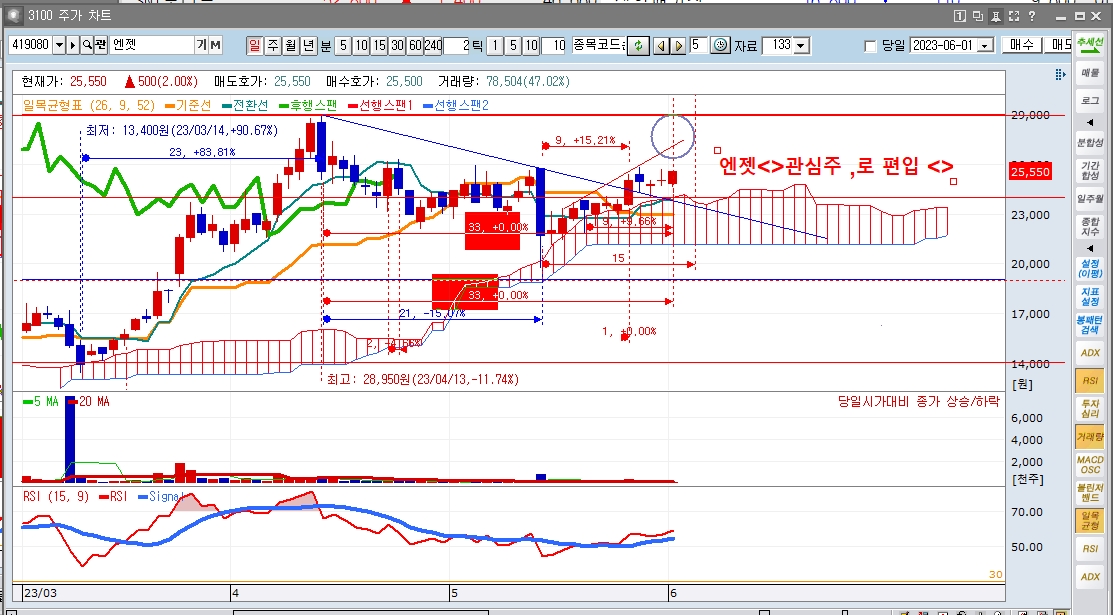The width and height of the screenshot is (1113, 615).
Task: Click the 기간합성 sidebar button
Action: coord(1090,170)
